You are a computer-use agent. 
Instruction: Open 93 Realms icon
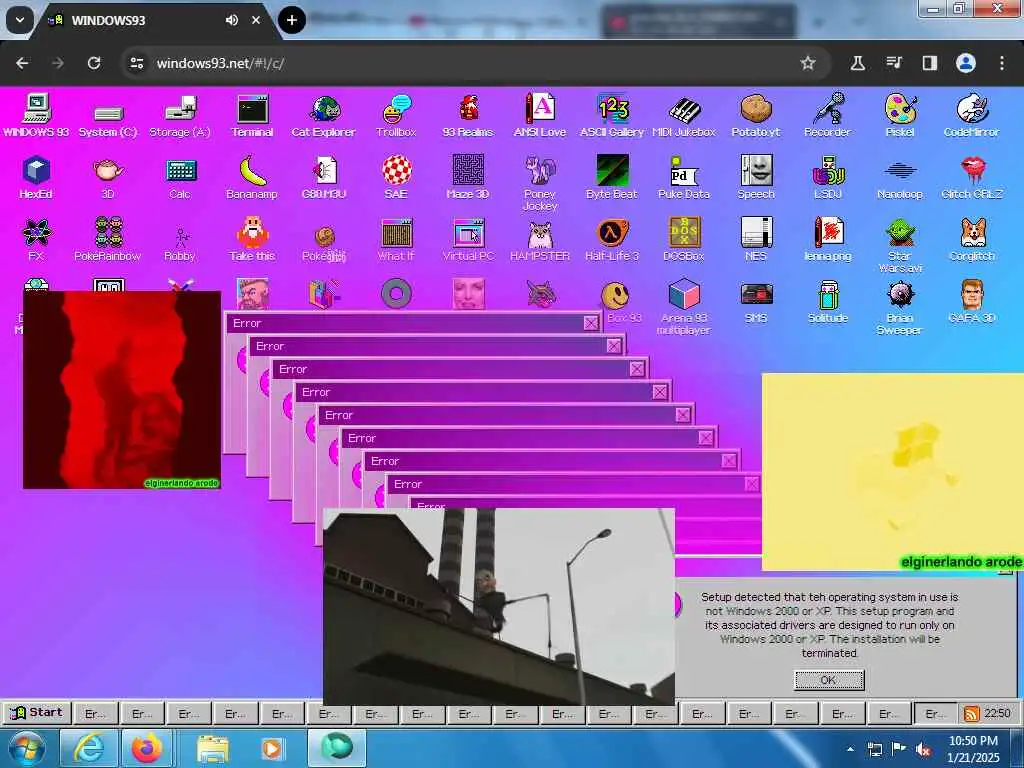(468, 116)
